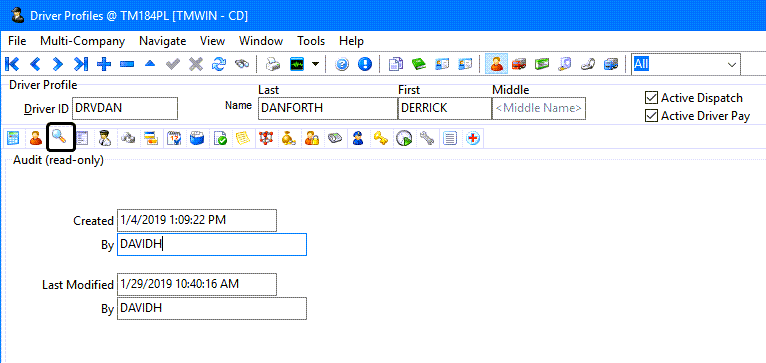Click the copy documents toolbar icon
The width and height of the screenshot is (766, 363).
396,64
